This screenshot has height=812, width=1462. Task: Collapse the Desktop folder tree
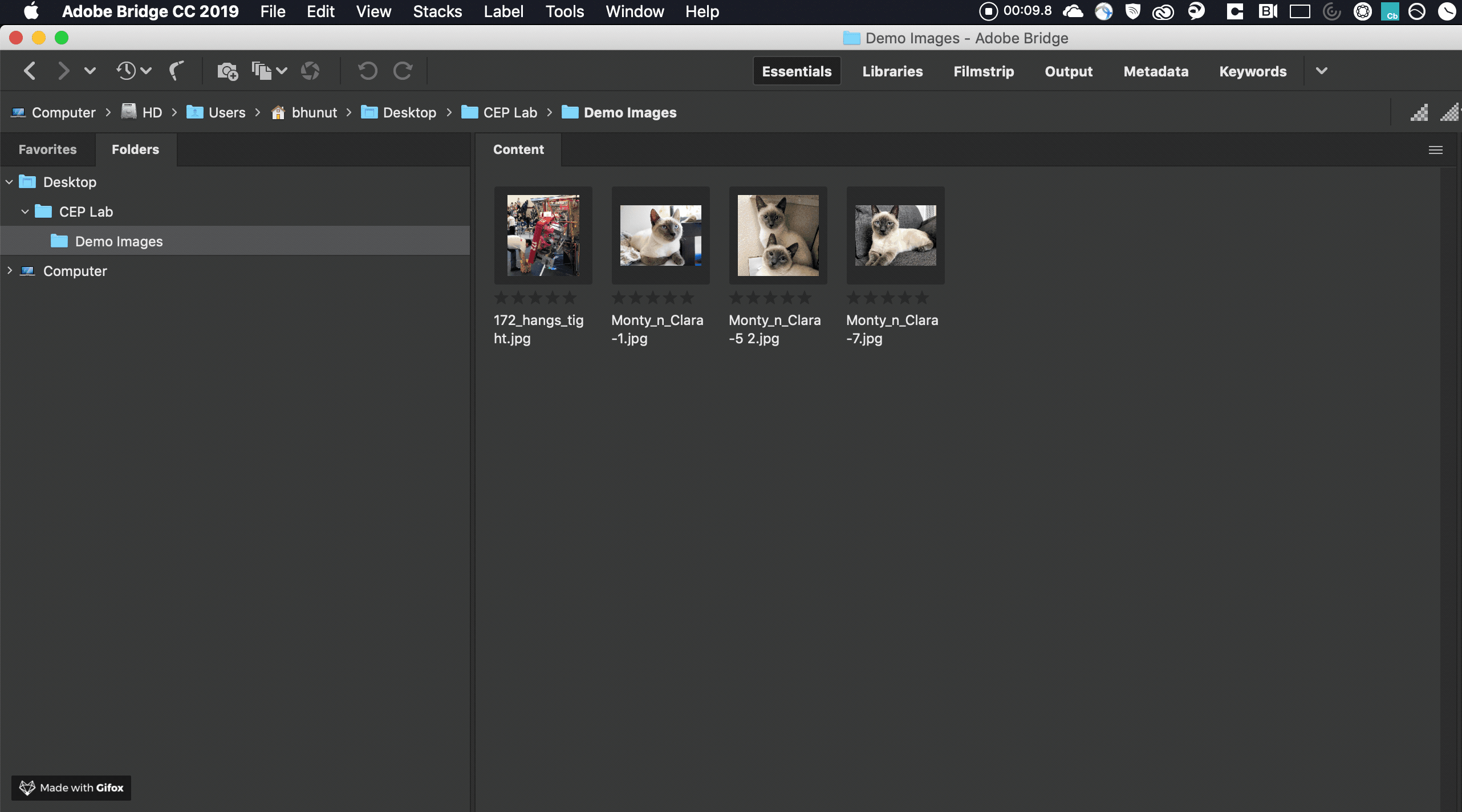10,182
